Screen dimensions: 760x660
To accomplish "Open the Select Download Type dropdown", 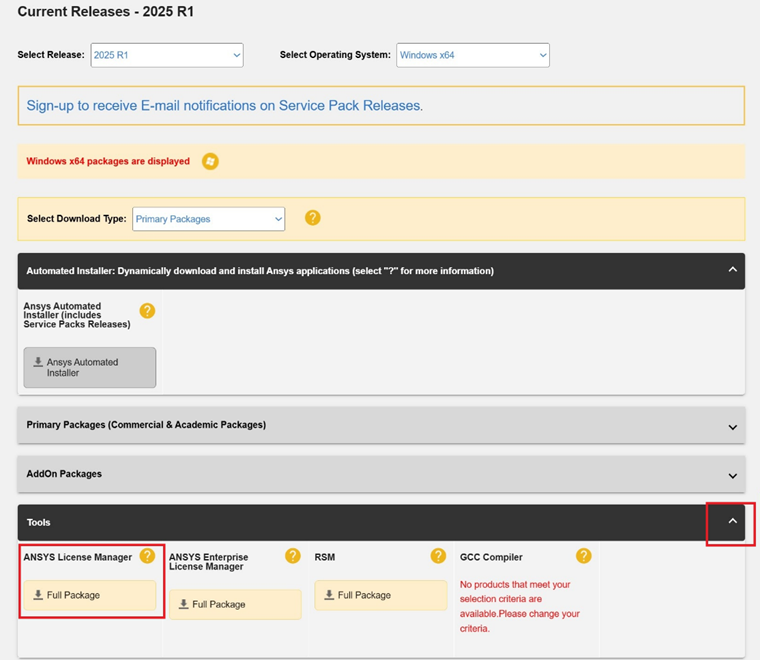I will (209, 219).
